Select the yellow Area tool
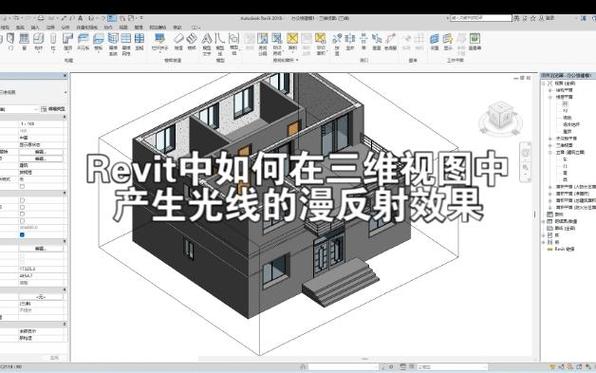The height and width of the screenshot is (373, 596). [x=292, y=41]
